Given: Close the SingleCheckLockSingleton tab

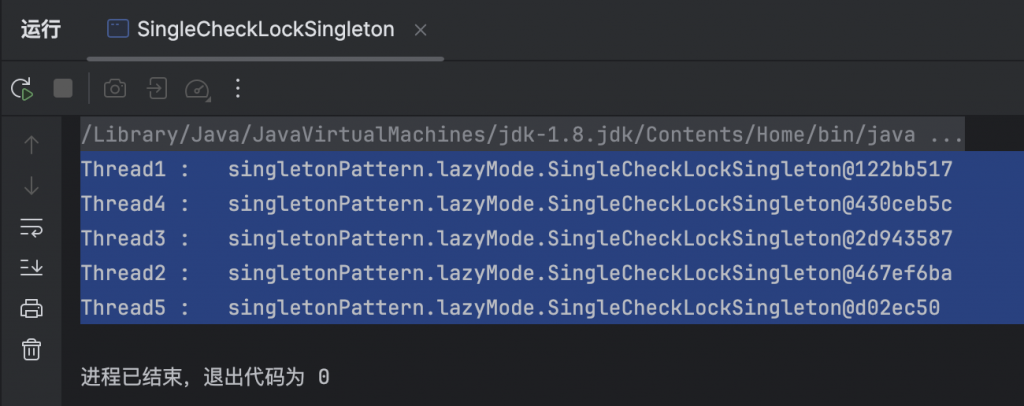Looking at the screenshot, I should 421,30.
